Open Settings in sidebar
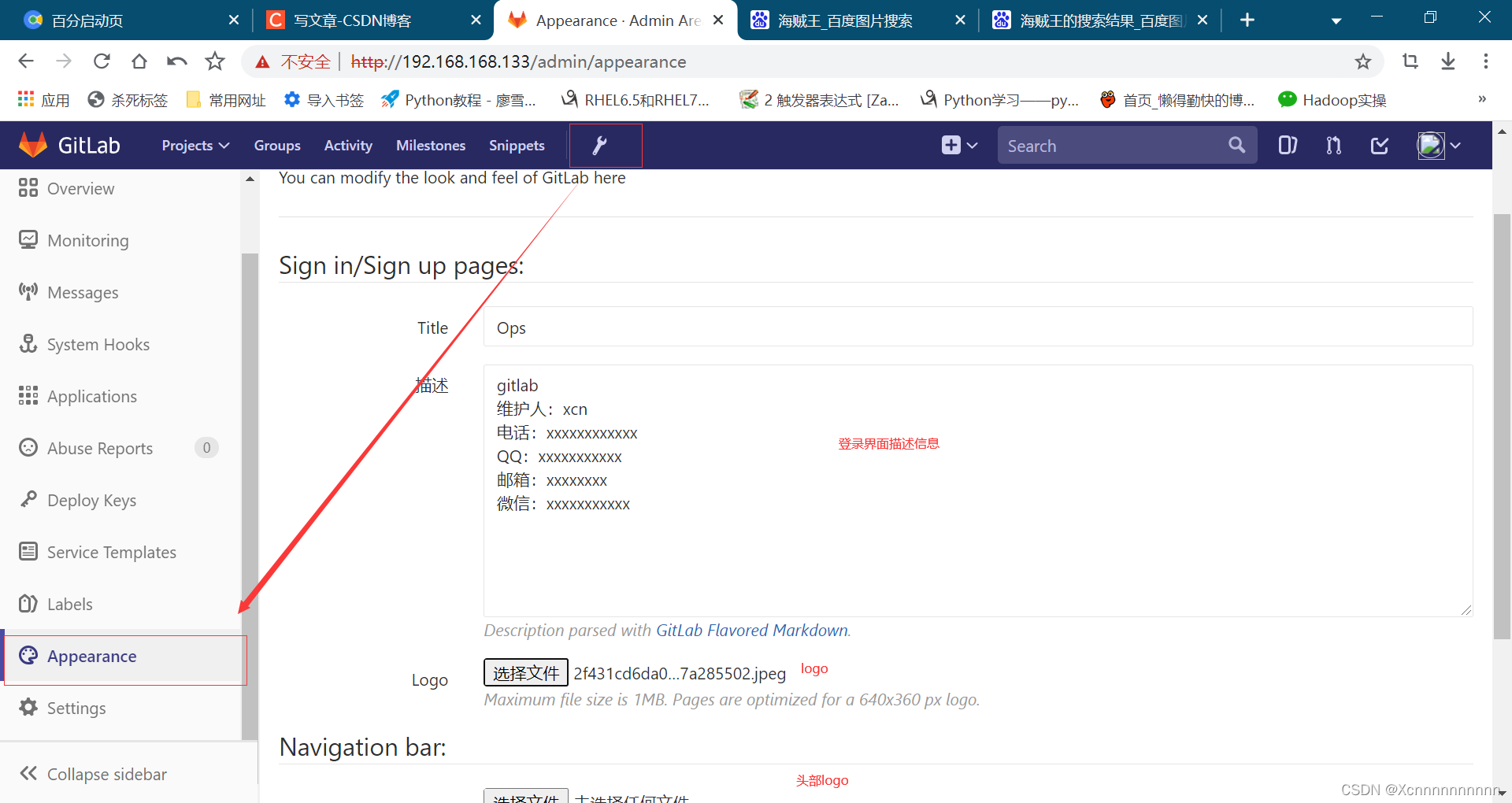The width and height of the screenshot is (1512, 803). point(62,708)
